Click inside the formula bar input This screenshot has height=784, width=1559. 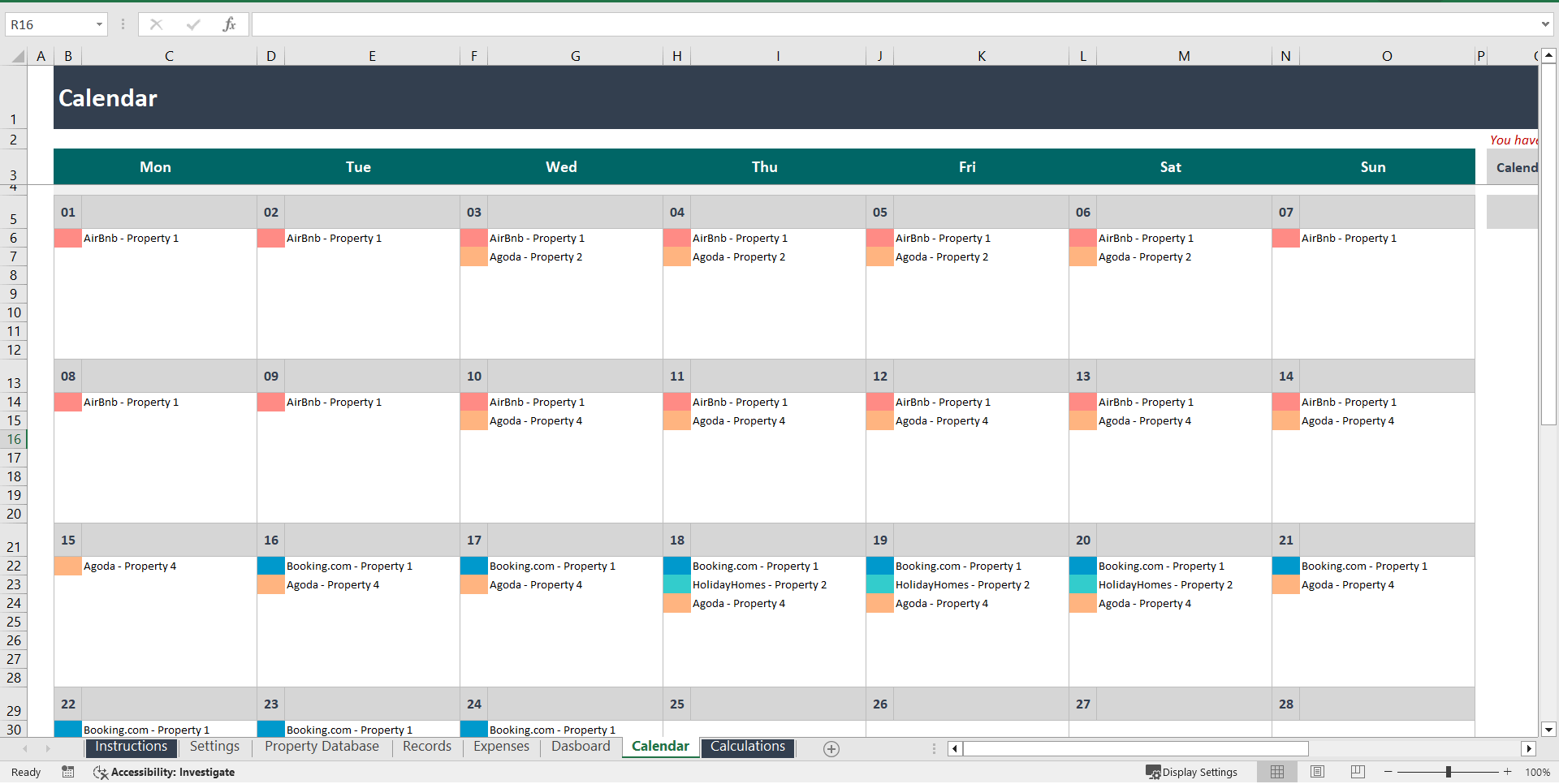click(893, 24)
